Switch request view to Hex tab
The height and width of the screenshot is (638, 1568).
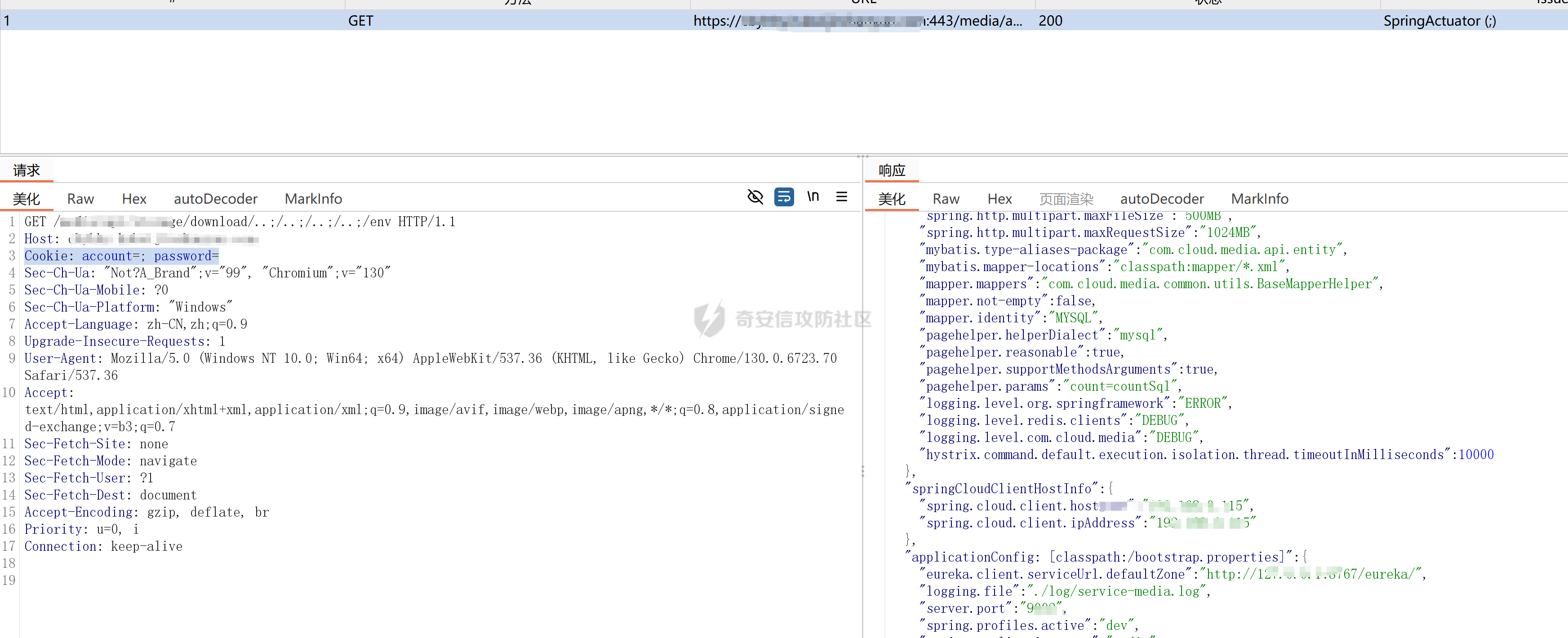click(x=134, y=199)
